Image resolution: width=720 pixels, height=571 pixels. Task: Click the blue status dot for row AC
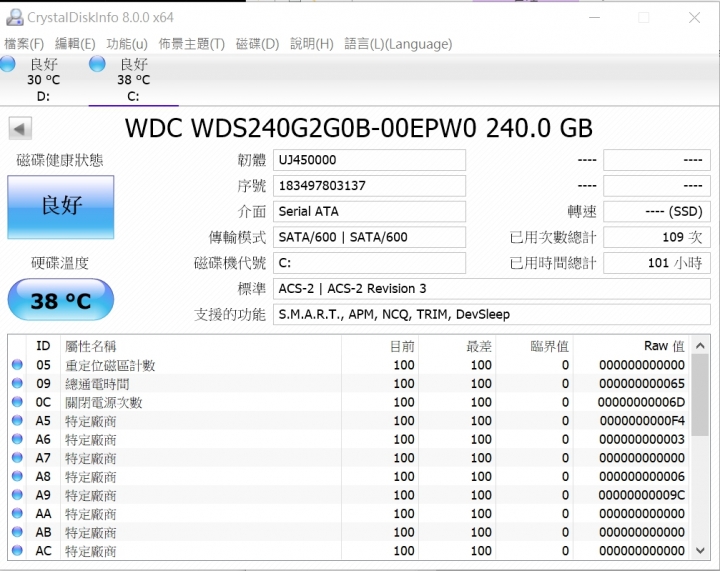click(17, 550)
